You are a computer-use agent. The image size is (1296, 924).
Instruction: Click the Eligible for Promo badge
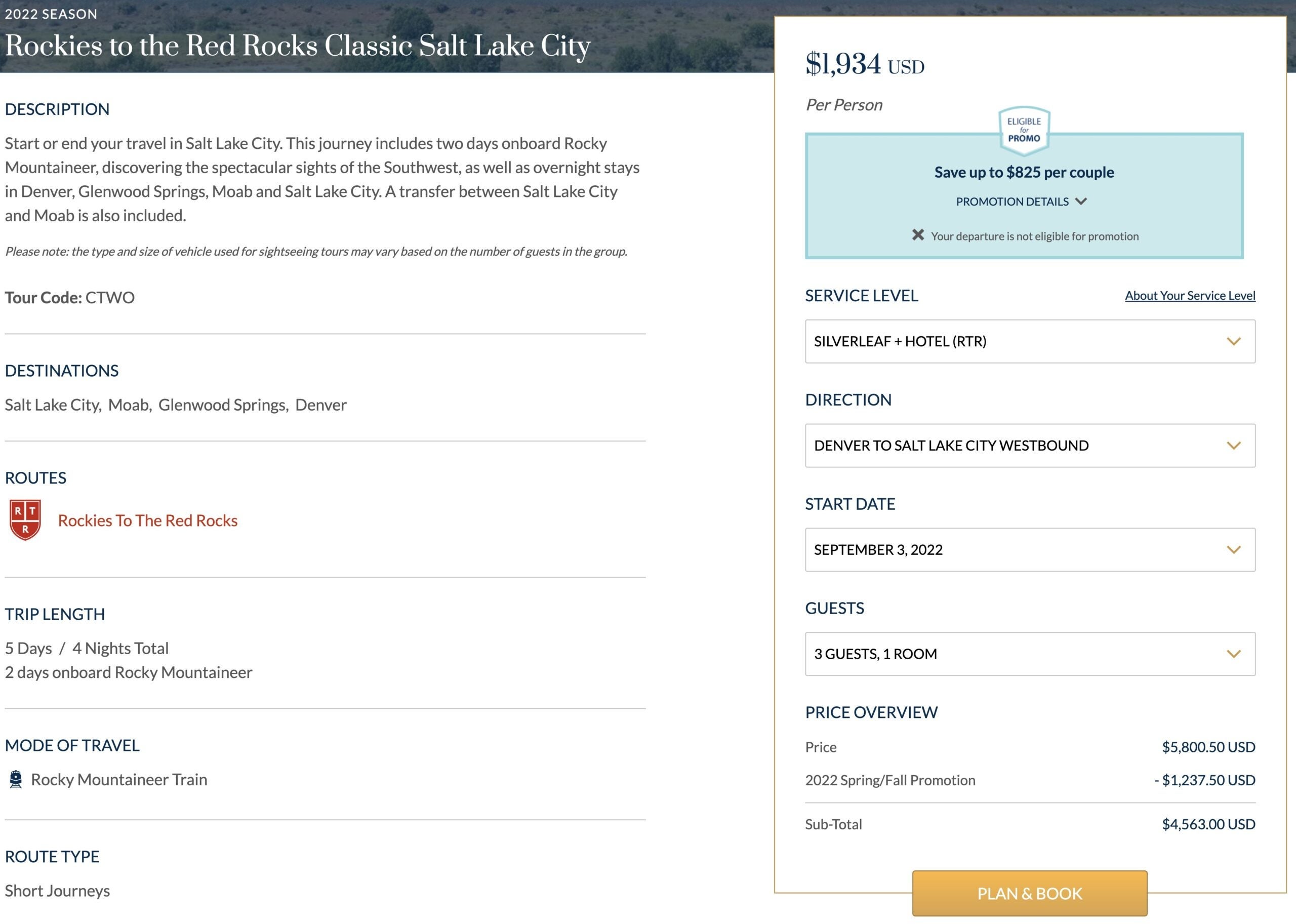(x=1024, y=130)
